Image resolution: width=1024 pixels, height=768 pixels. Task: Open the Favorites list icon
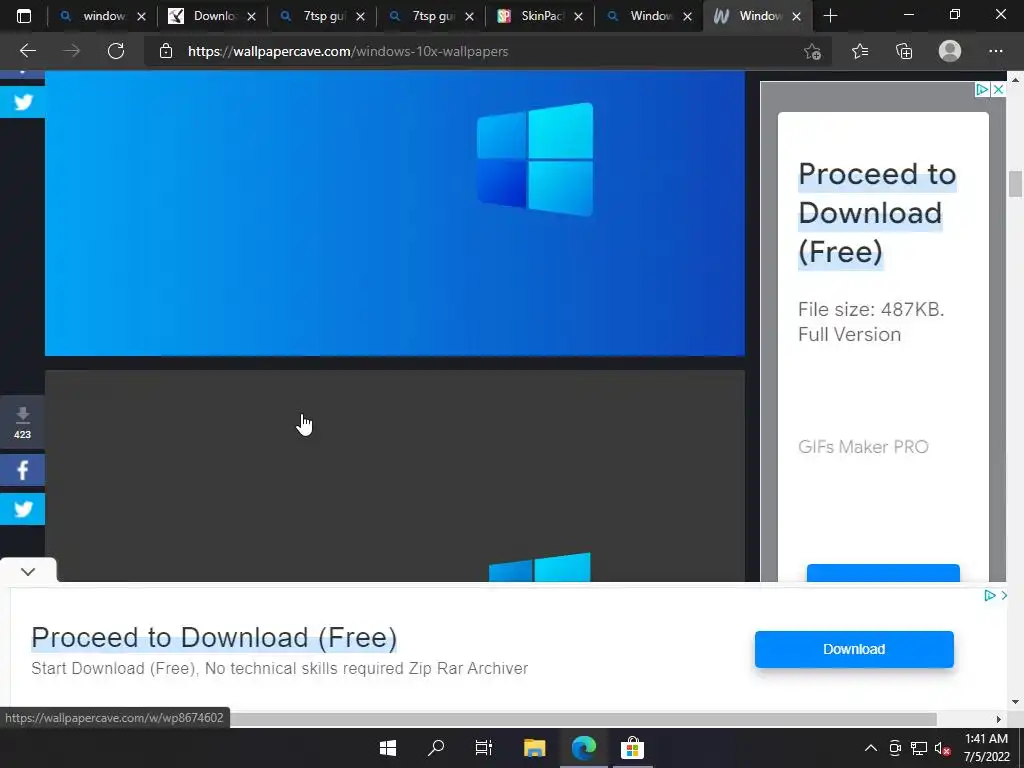(x=859, y=51)
